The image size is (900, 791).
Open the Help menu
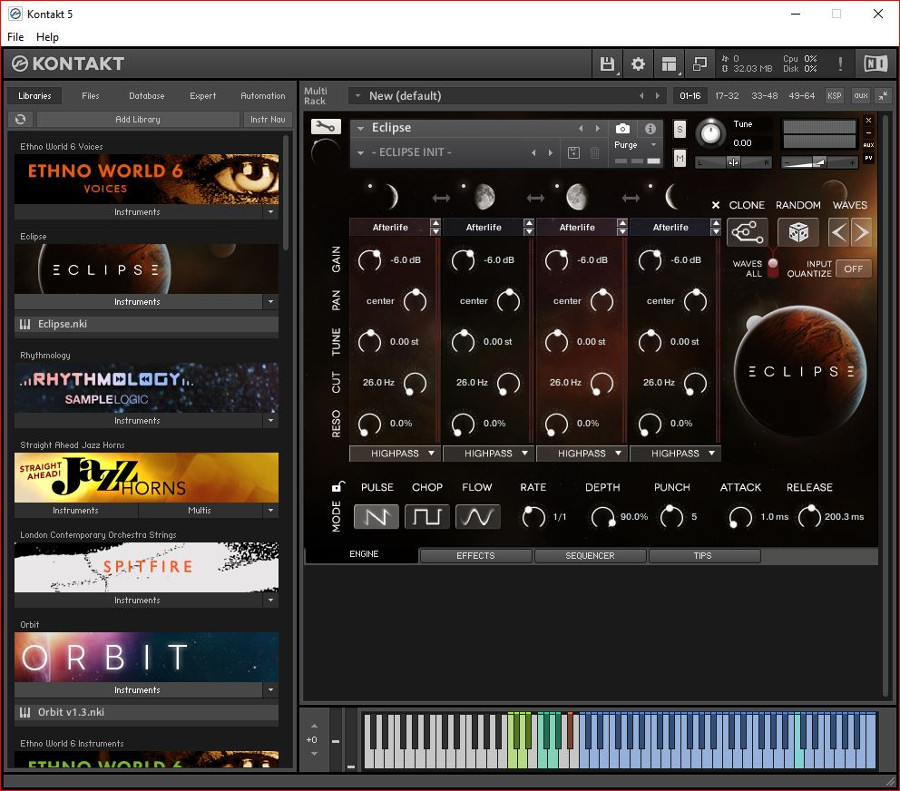pyautogui.click(x=48, y=37)
